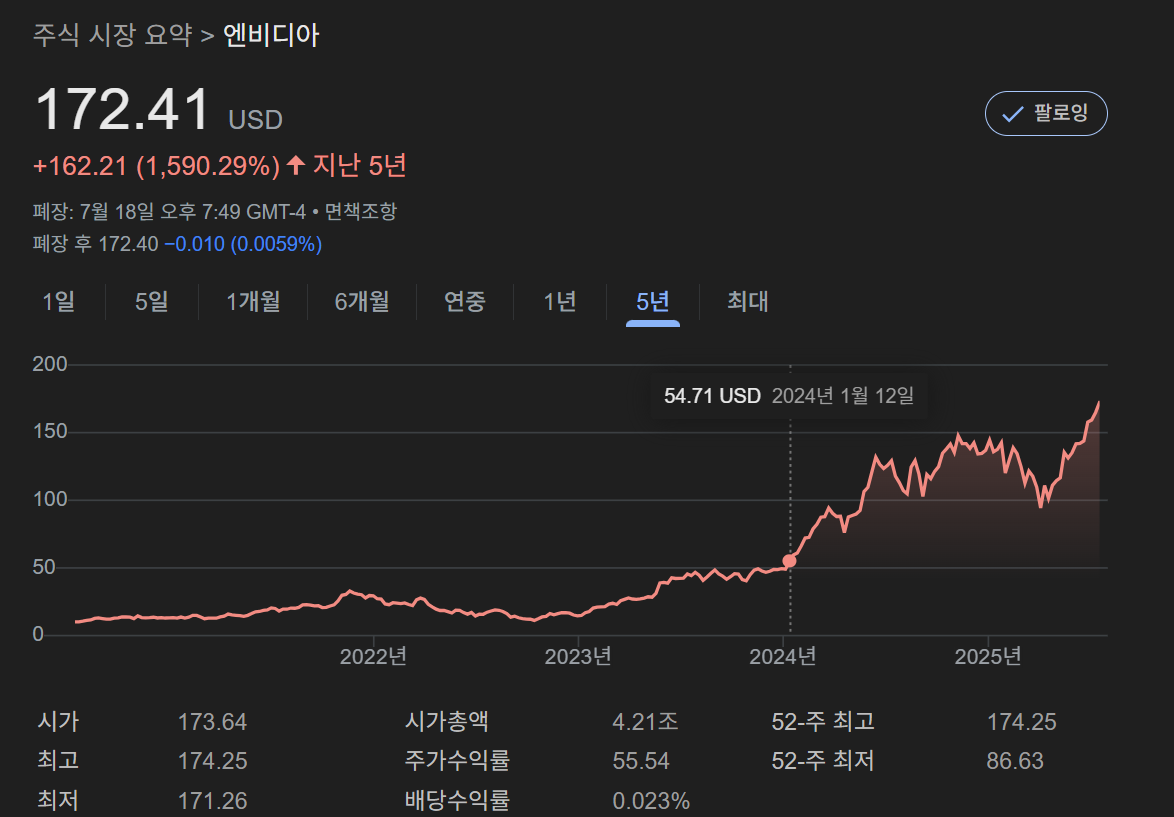Screen dimensions: 1174x817
Task: Click the 시가 label
Action: coord(58,722)
